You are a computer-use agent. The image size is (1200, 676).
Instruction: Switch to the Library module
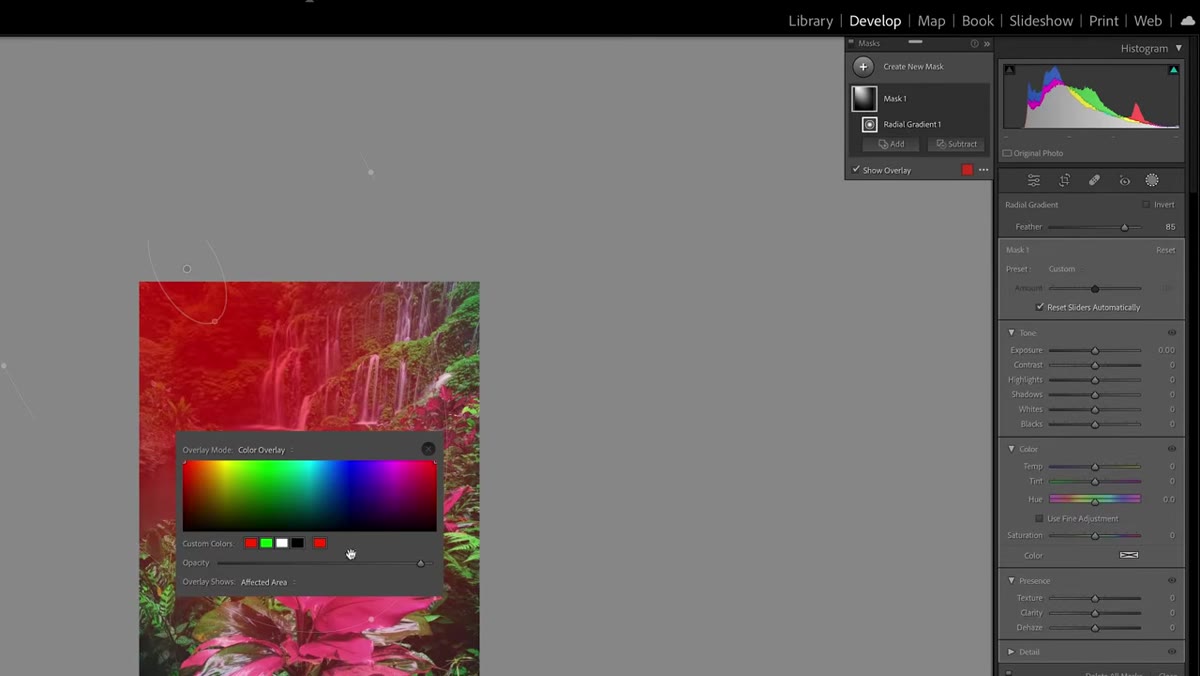[810, 21]
